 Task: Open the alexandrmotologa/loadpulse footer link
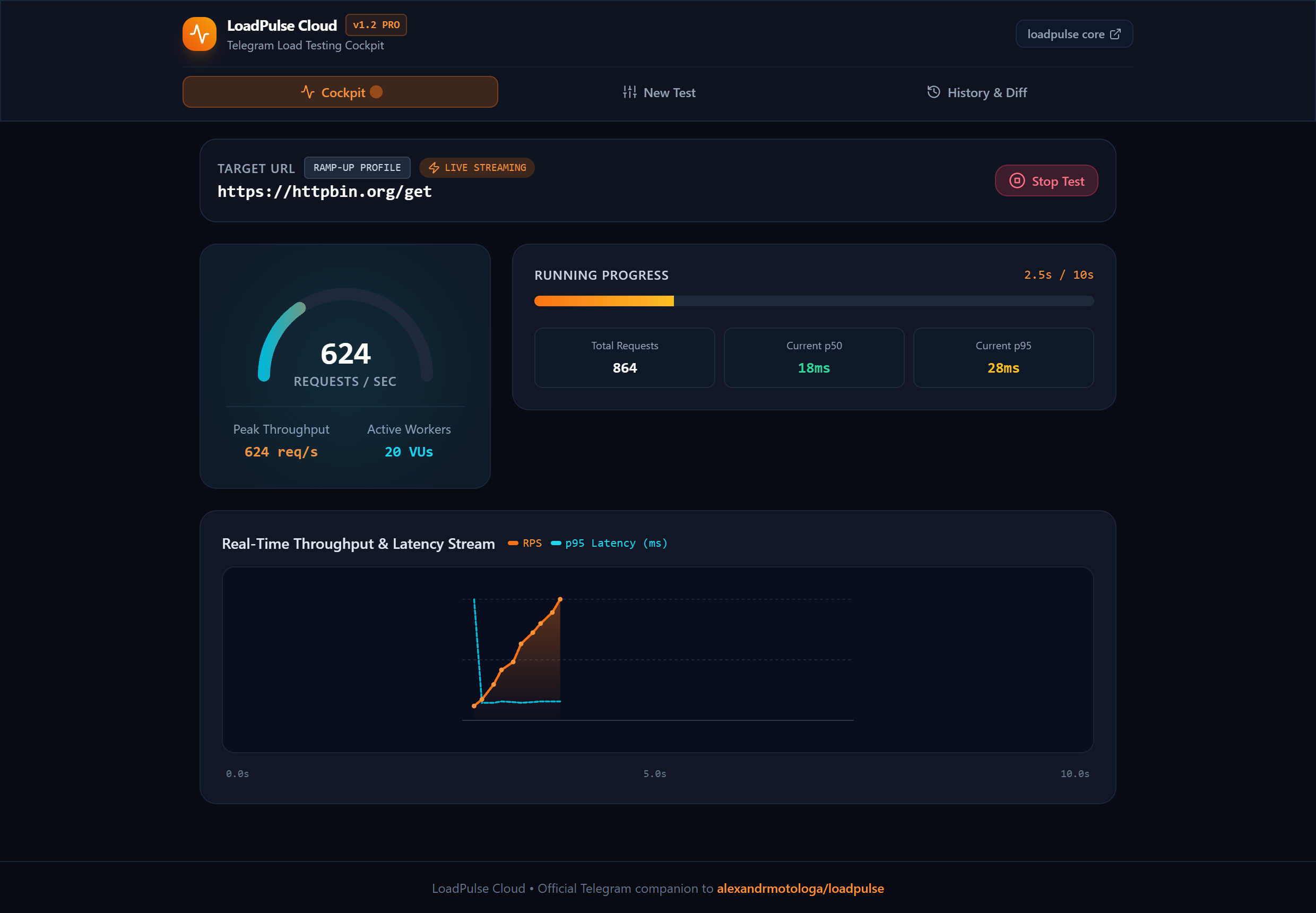click(x=800, y=889)
